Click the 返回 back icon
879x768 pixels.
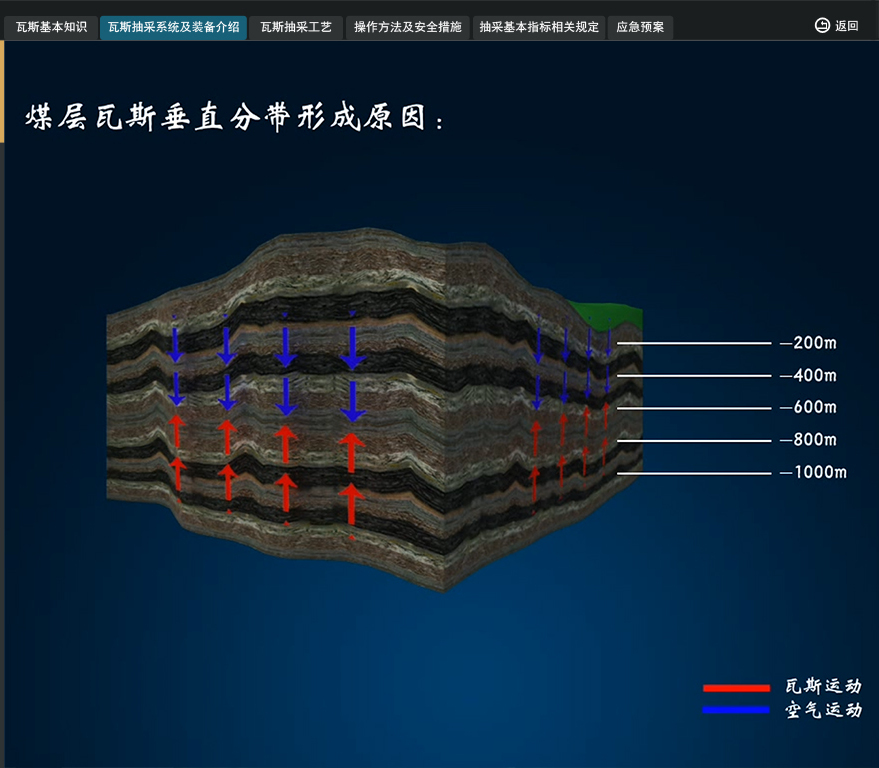tap(822, 26)
